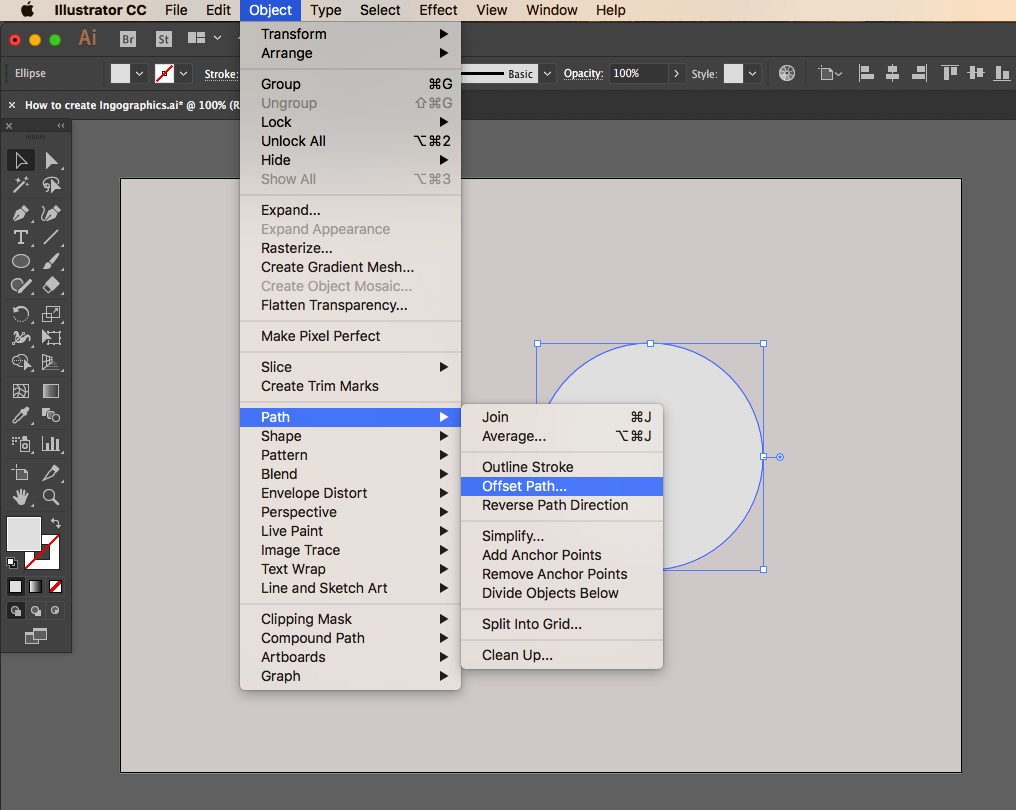The height and width of the screenshot is (810, 1016).
Task: Click the control bar Style swatch
Action: coord(733,73)
